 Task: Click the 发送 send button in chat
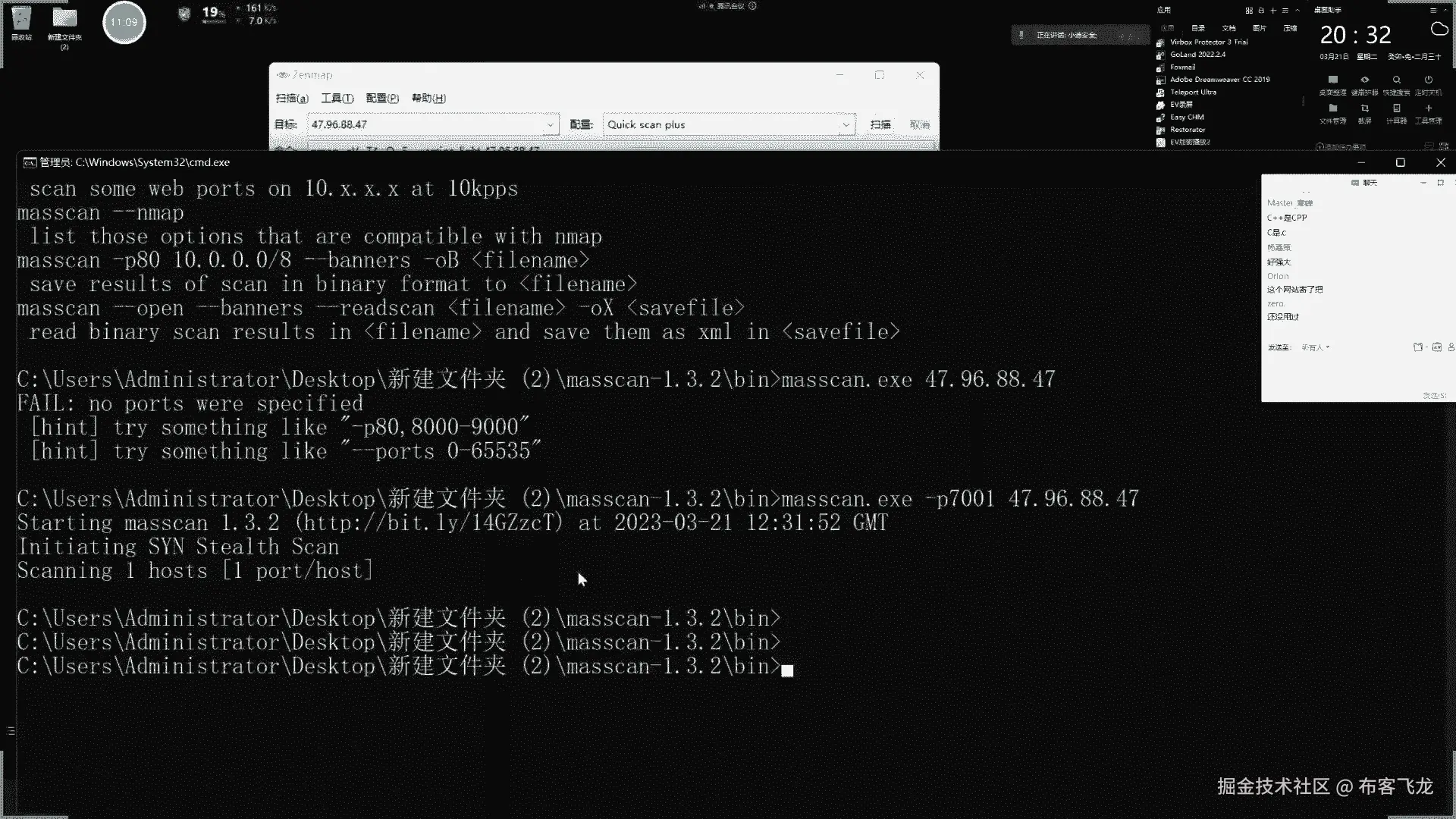click(x=1433, y=395)
